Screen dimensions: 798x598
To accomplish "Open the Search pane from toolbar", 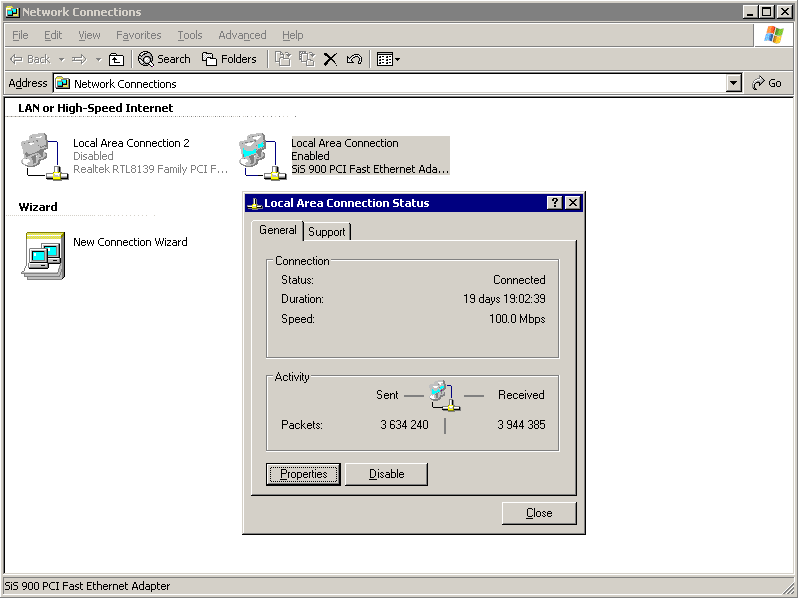I will (x=164, y=59).
